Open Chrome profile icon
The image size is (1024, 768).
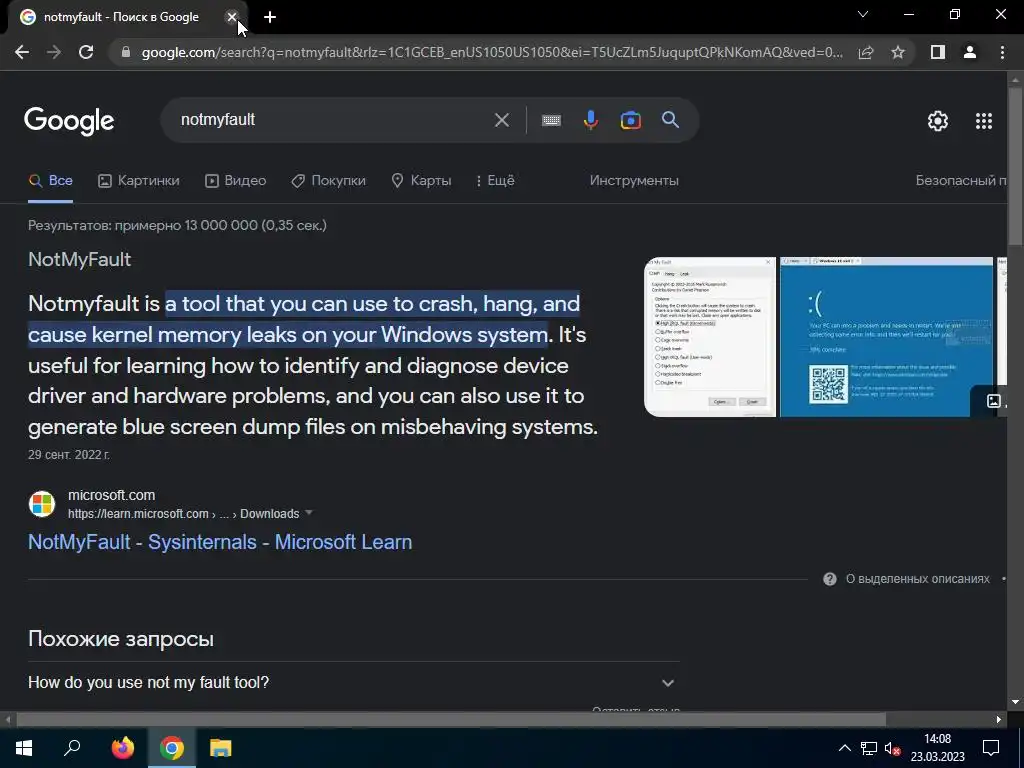click(970, 52)
